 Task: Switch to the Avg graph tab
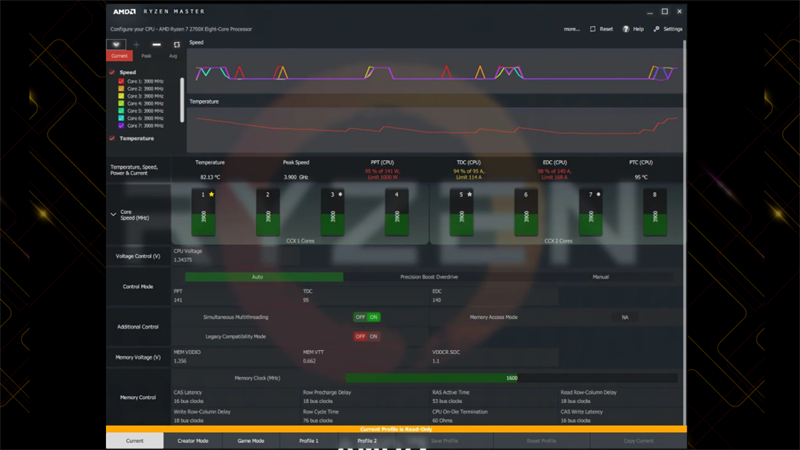point(173,56)
